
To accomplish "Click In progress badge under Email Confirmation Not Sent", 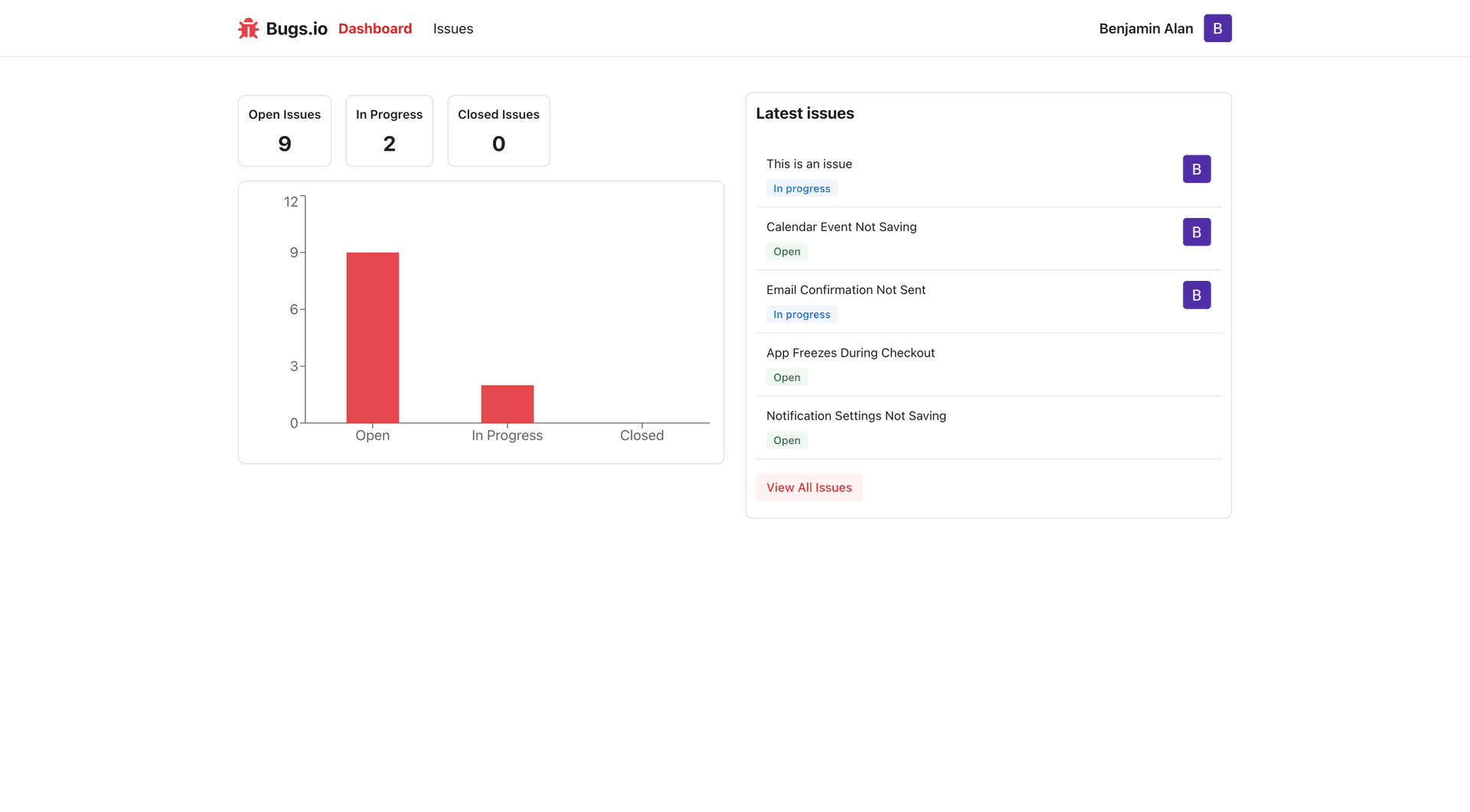I will click(802, 315).
